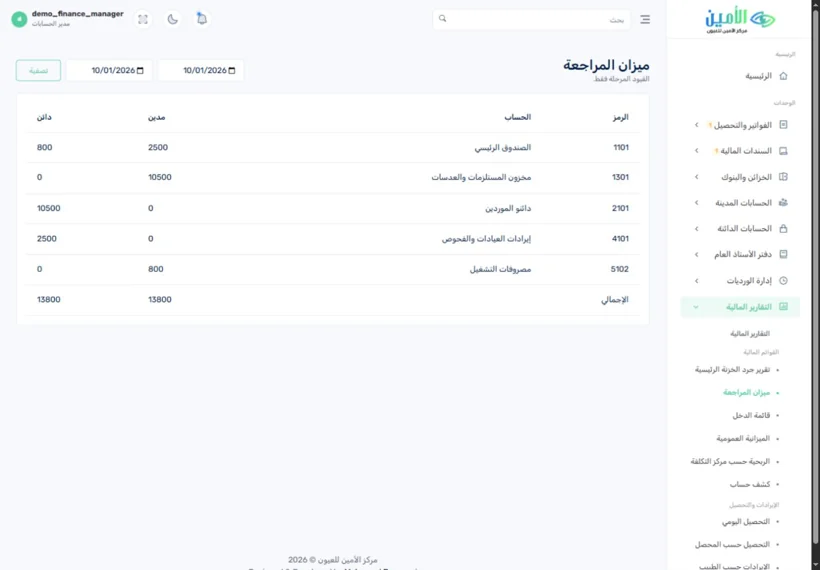Click credit value 800 in الصندوق الرئيسي row

point(44,147)
